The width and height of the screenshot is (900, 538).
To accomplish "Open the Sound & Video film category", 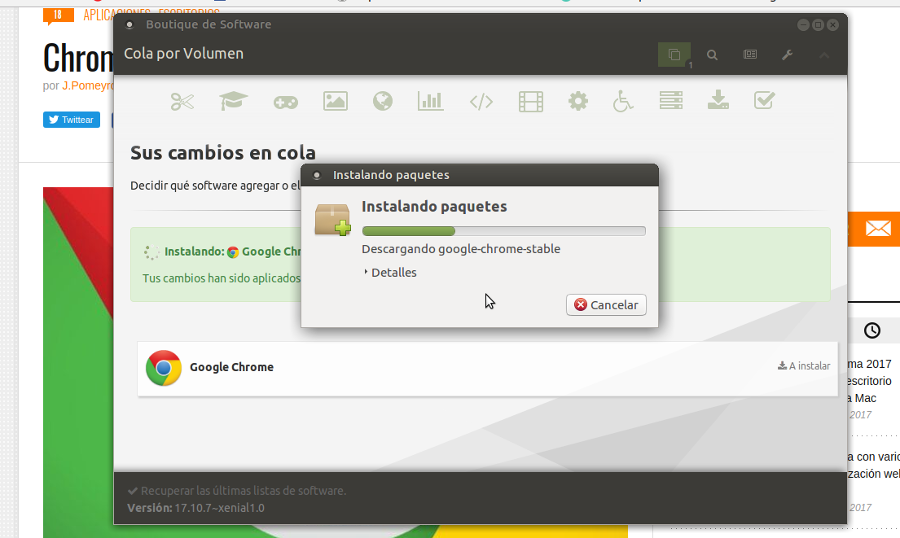I will pyautogui.click(x=531, y=102).
